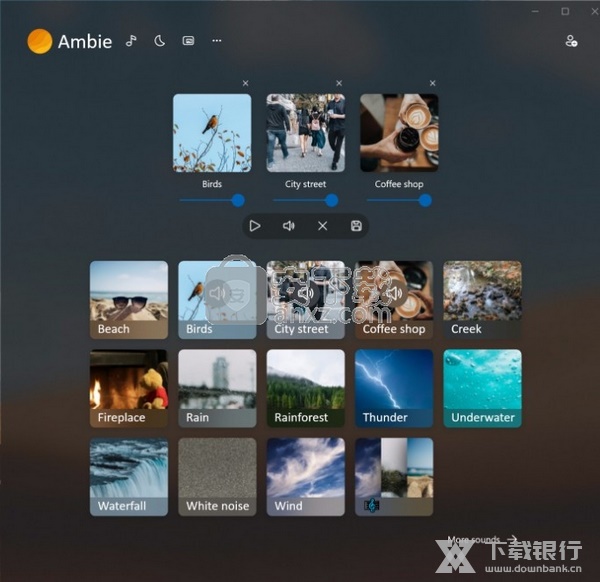Toggle the Creek sound tile
The width and height of the screenshot is (600, 582).
click(483, 300)
